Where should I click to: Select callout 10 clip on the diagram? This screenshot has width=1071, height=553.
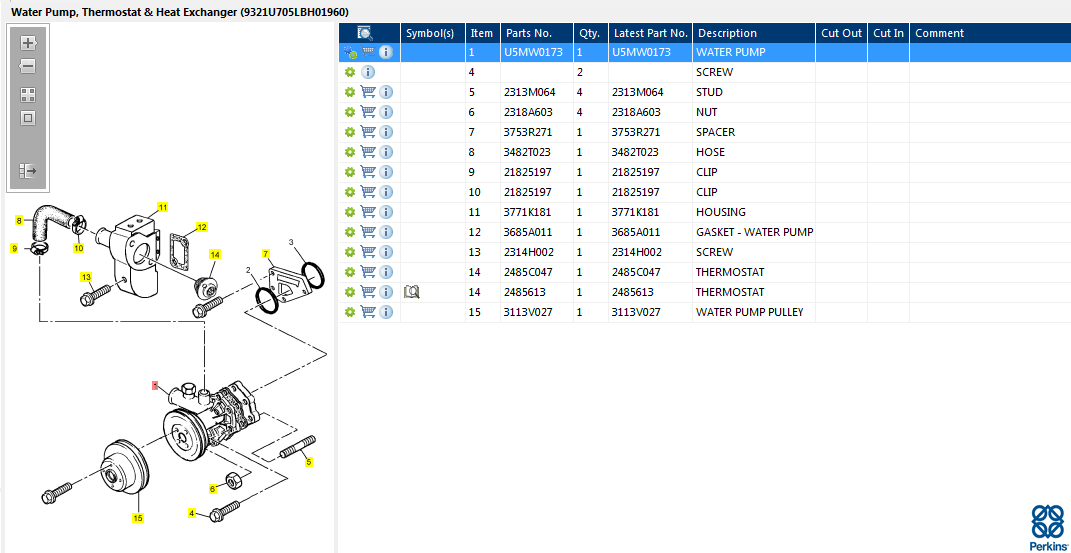click(x=79, y=248)
